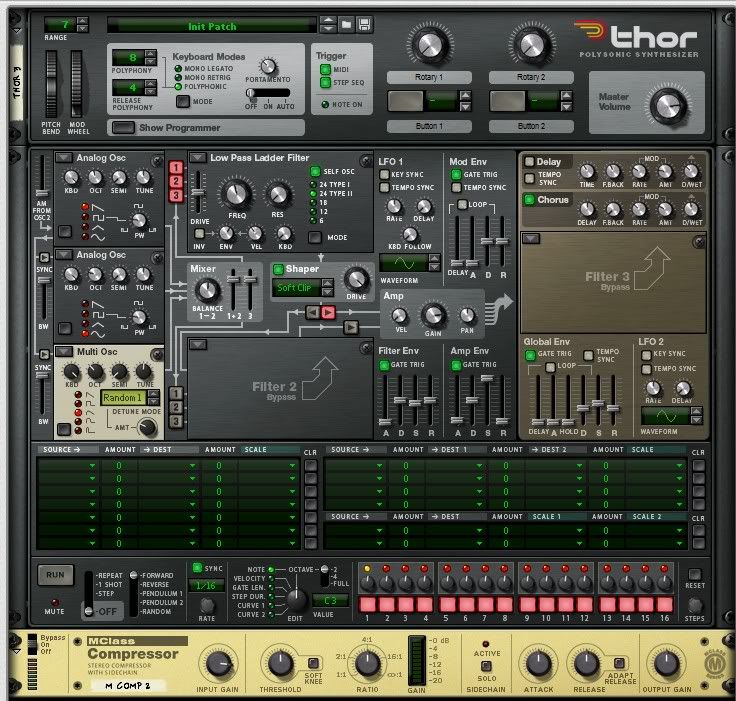Open second Analog Osc type selector arrow
The width and height of the screenshot is (736, 701).
[x=63, y=254]
